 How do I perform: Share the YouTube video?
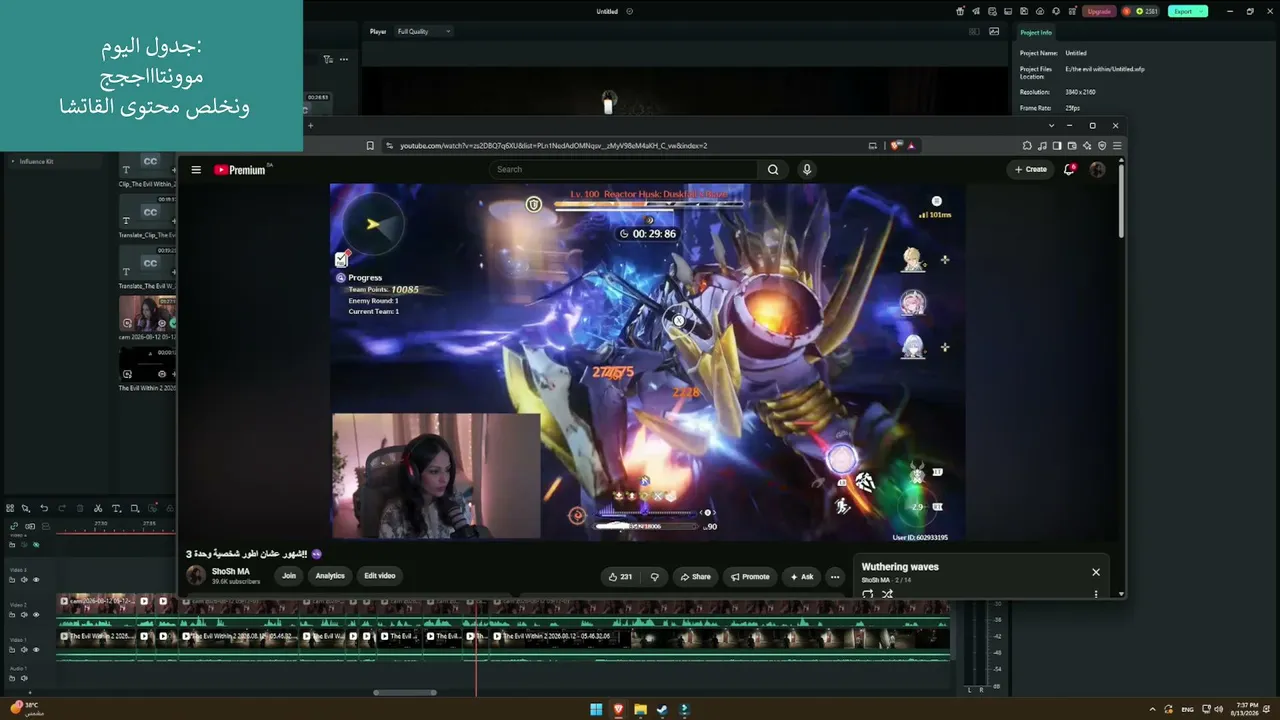[695, 576]
